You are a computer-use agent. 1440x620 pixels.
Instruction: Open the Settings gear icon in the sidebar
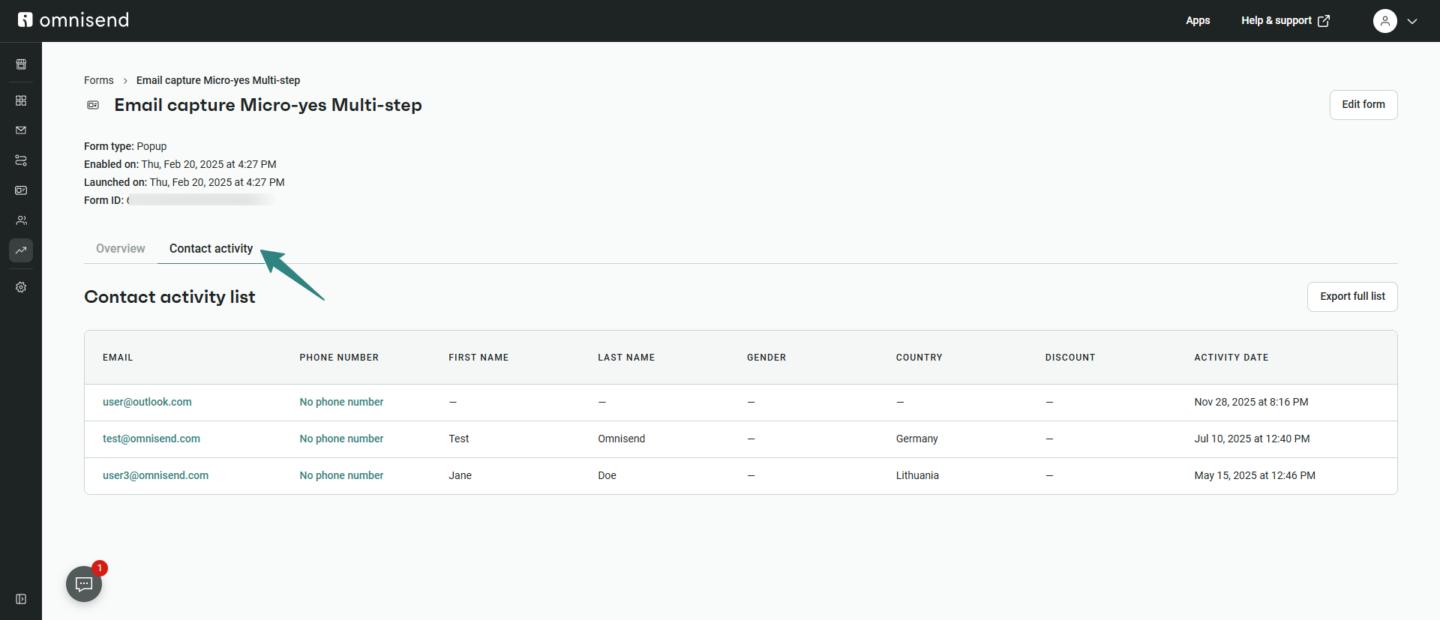point(21,287)
